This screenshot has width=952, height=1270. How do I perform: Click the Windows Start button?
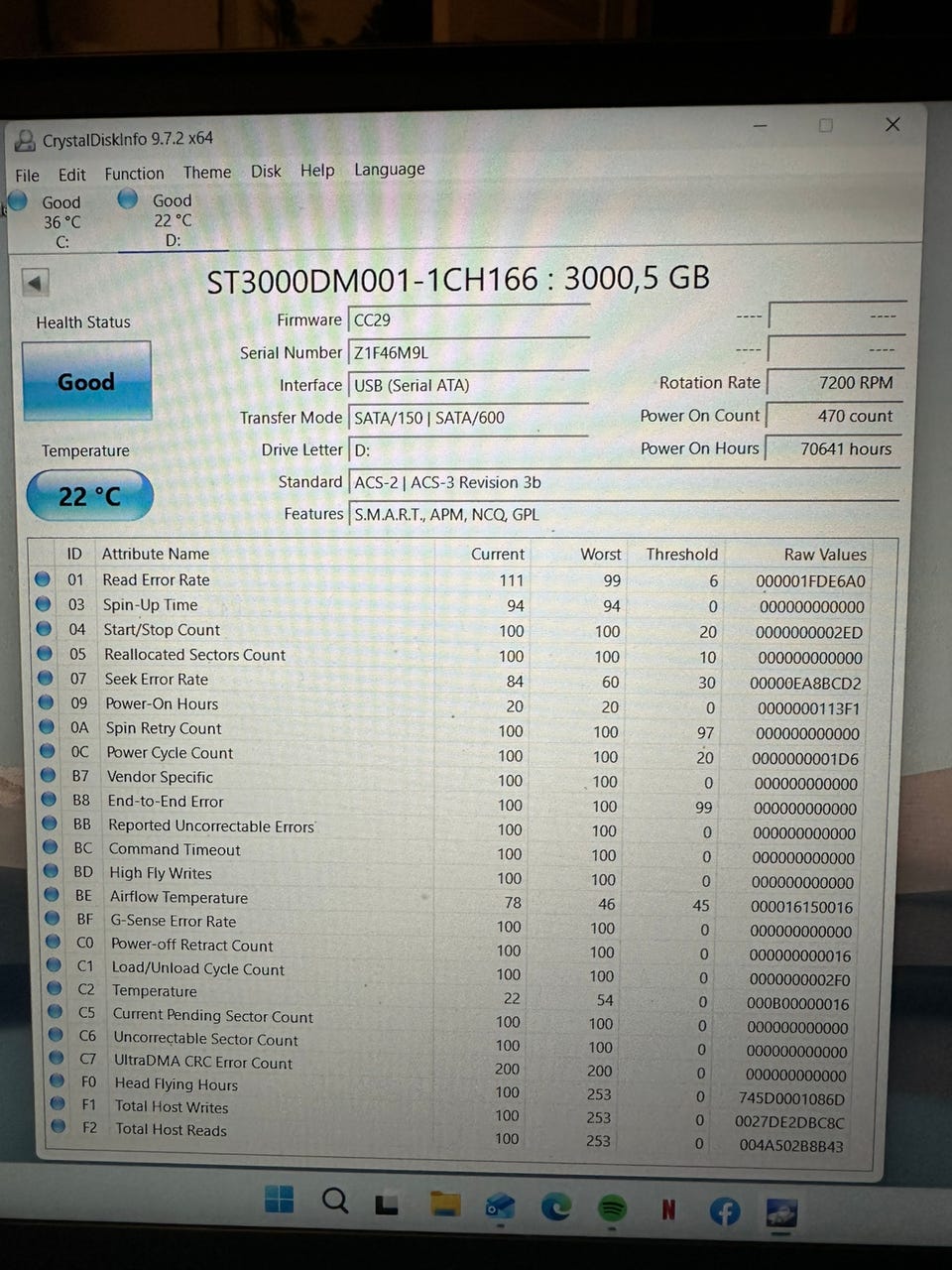[280, 1200]
